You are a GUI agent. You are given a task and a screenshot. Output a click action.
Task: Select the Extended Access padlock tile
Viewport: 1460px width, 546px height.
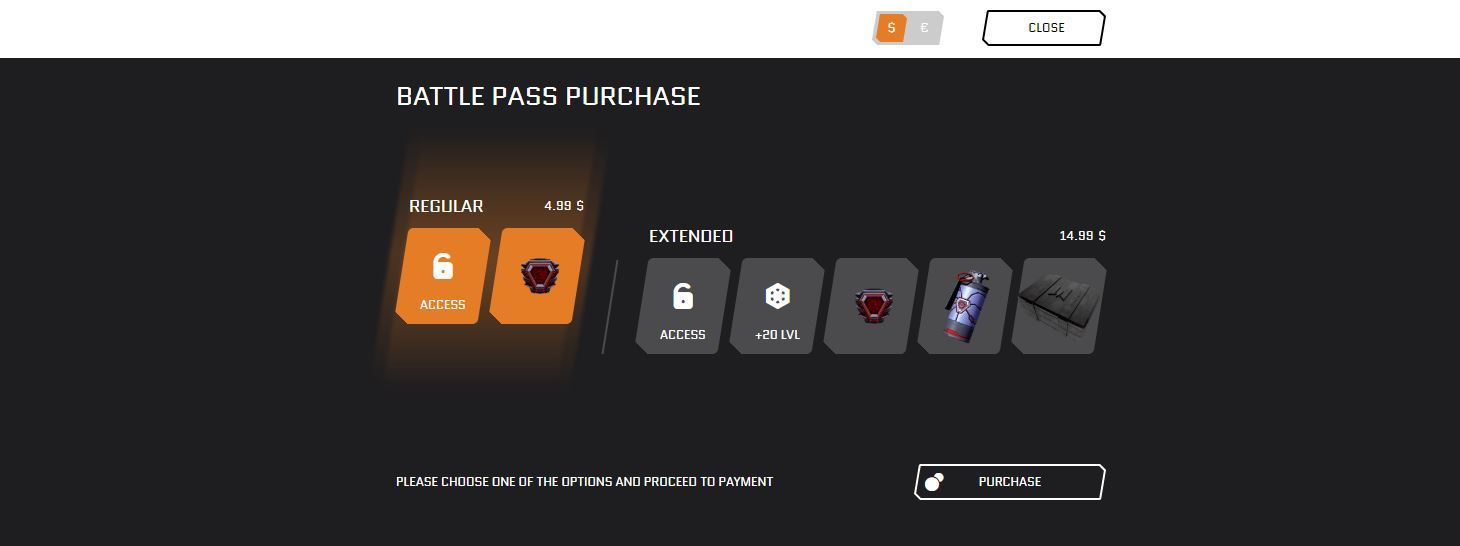683,306
